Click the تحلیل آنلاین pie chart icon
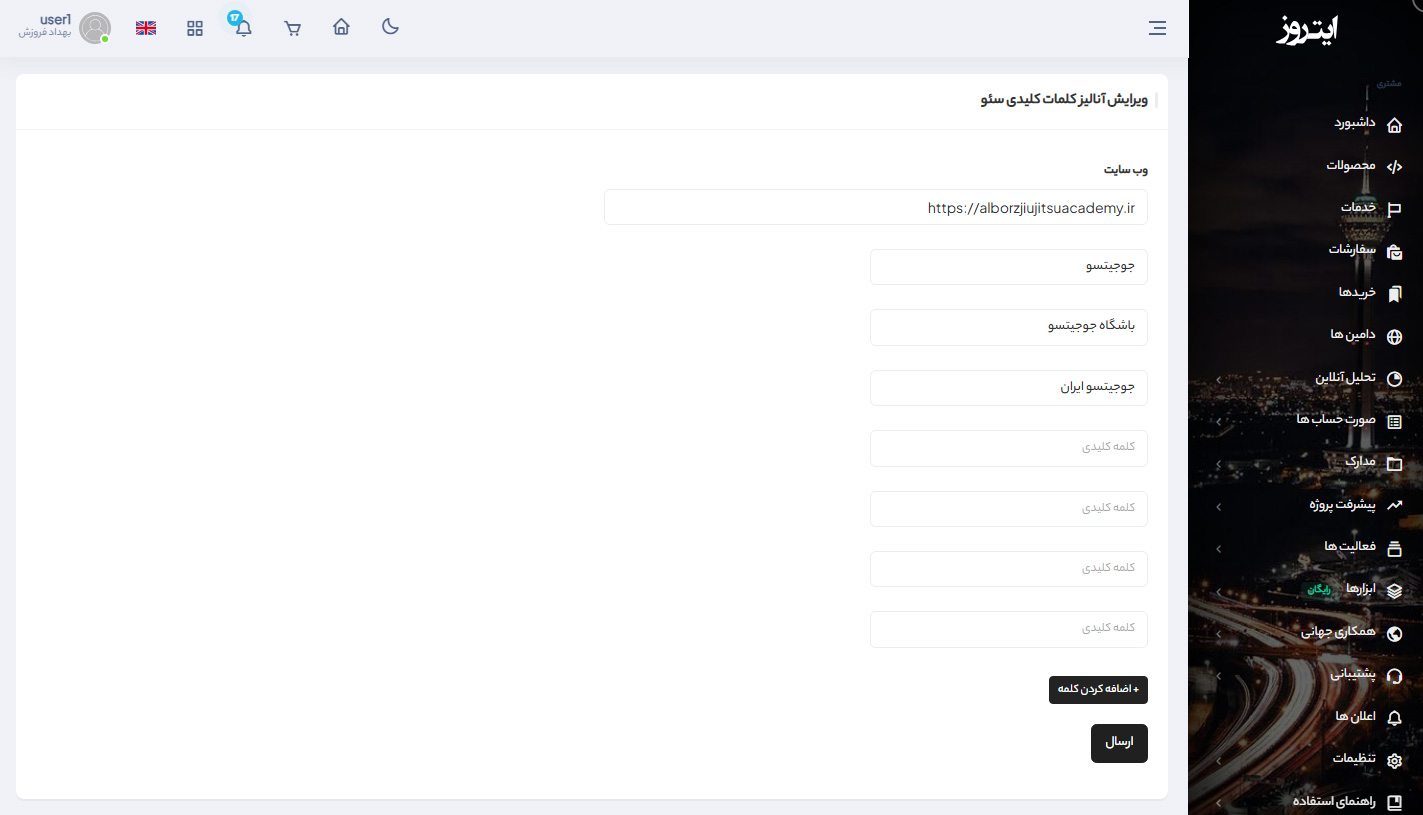This screenshot has width=1423, height=815. click(x=1395, y=379)
